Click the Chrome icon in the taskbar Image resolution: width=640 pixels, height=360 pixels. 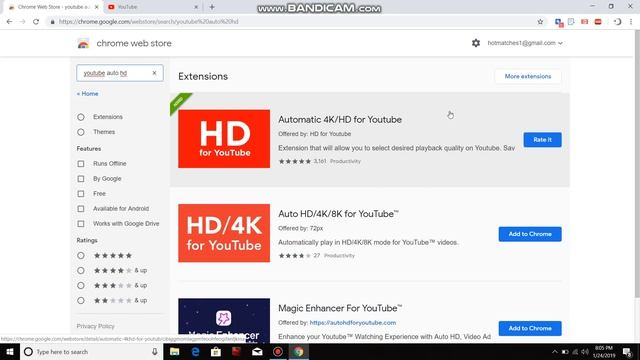tap(299, 351)
